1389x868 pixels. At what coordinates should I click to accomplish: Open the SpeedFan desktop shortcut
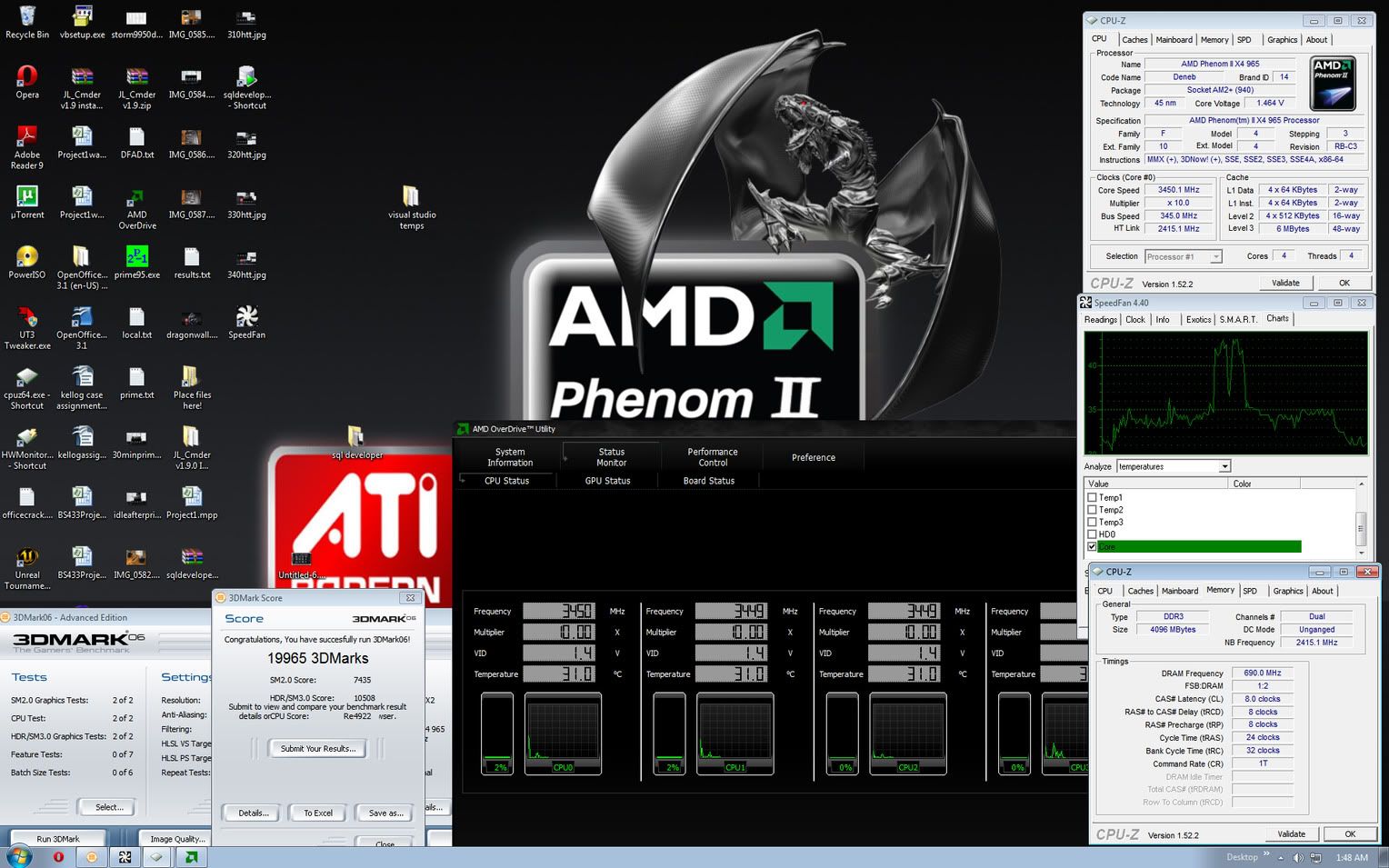coord(246,321)
